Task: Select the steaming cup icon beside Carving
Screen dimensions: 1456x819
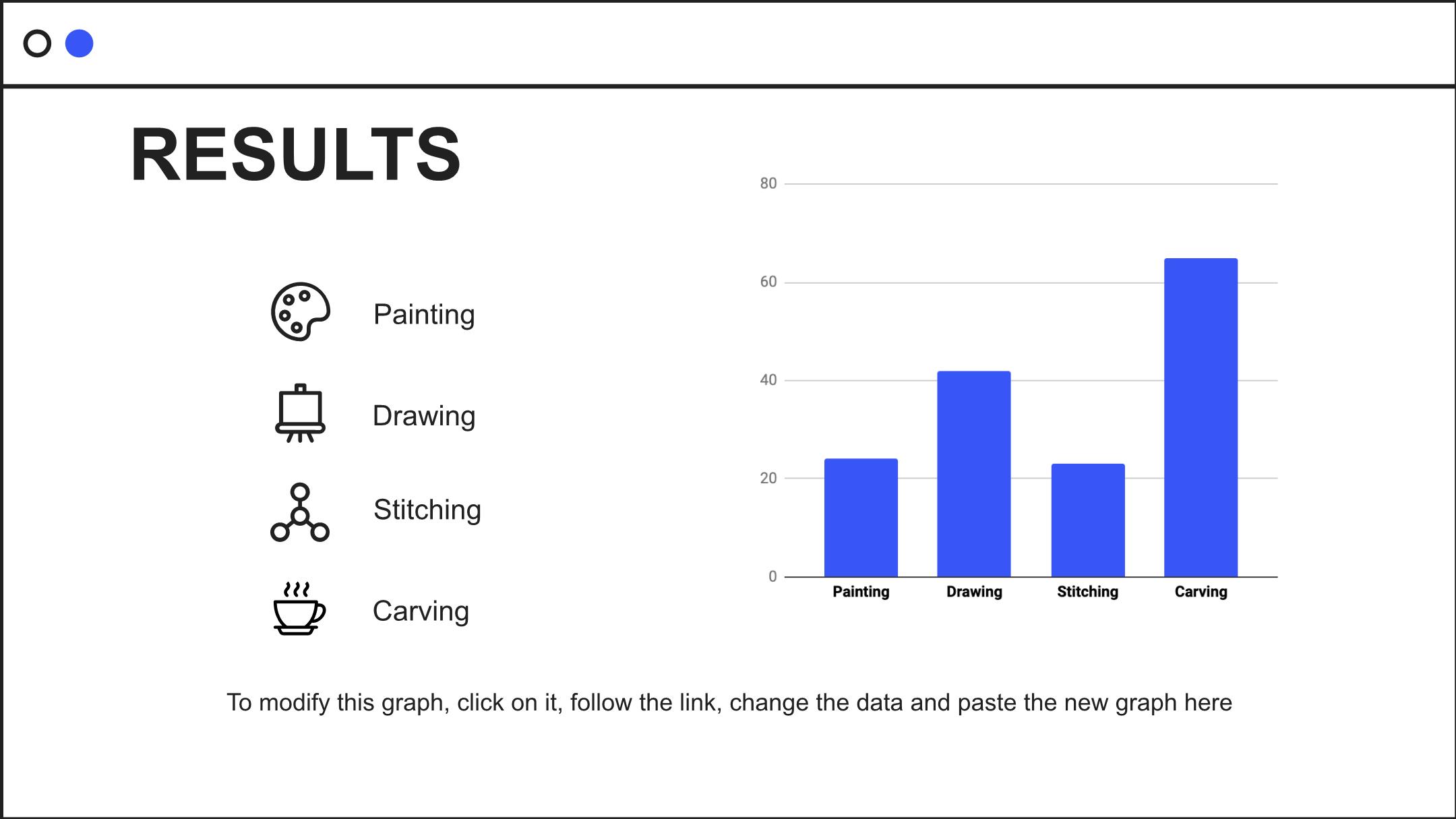Action: (300, 609)
